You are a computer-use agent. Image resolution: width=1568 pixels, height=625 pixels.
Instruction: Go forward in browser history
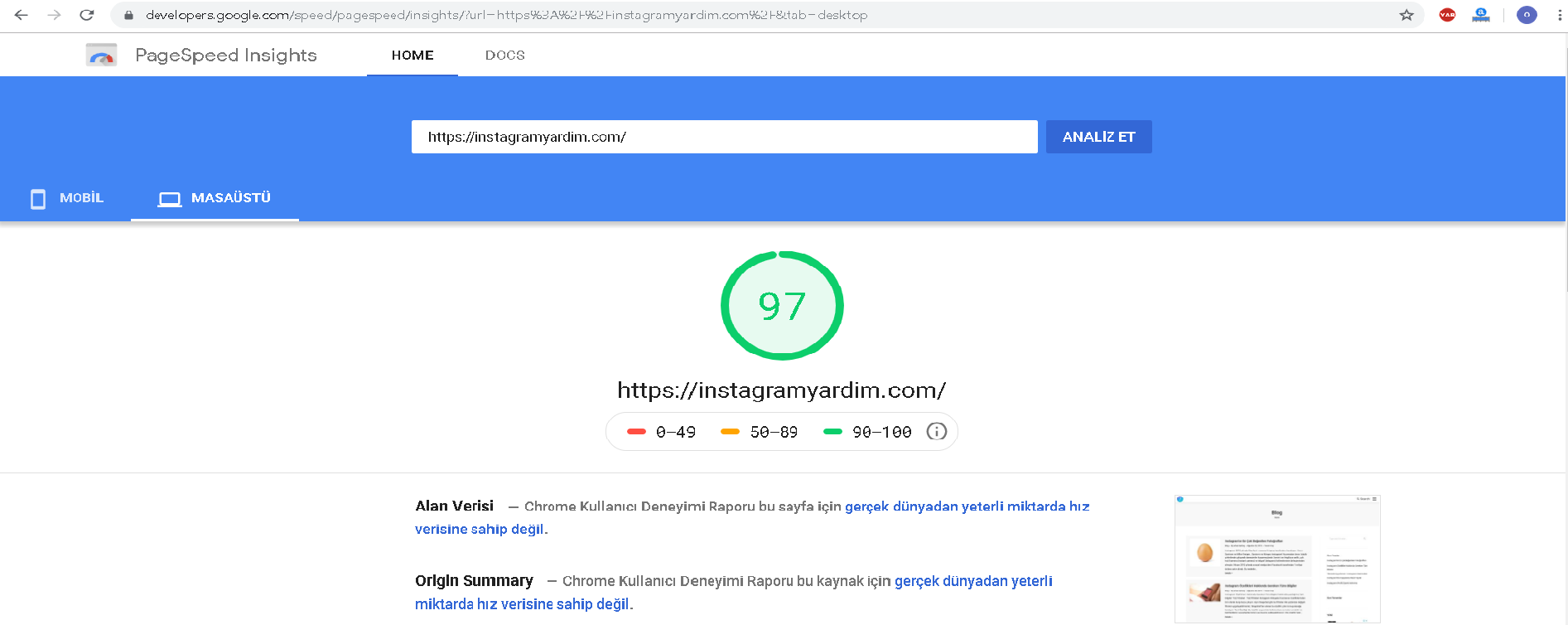pyautogui.click(x=55, y=15)
